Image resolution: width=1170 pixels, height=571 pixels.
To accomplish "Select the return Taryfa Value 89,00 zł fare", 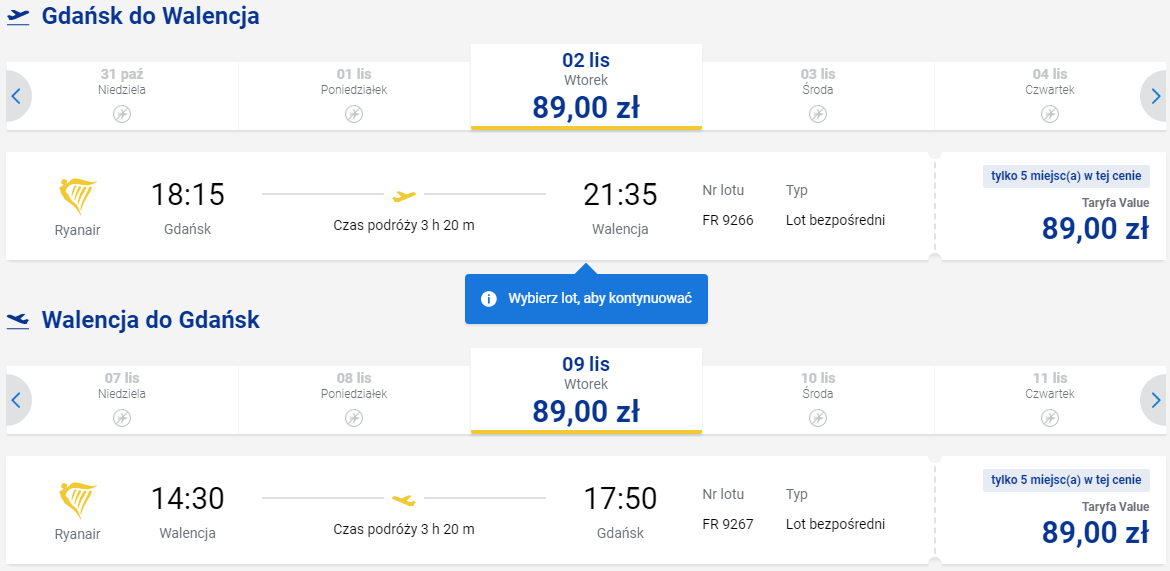I will click(x=1050, y=510).
